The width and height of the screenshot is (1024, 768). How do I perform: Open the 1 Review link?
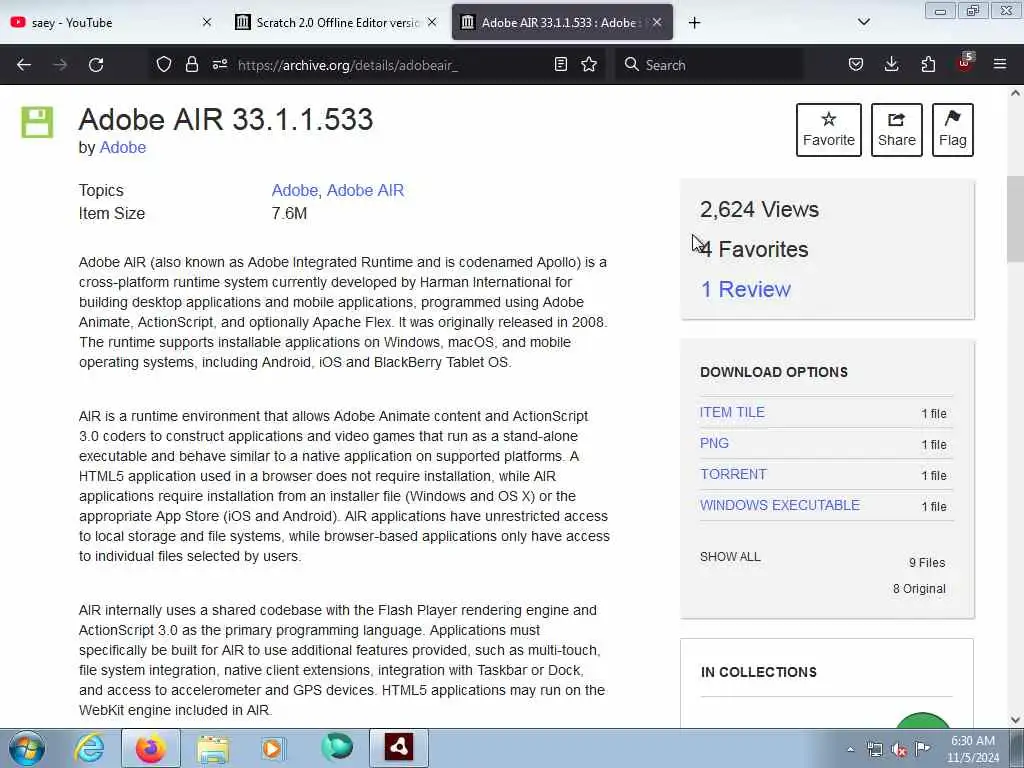746,289
